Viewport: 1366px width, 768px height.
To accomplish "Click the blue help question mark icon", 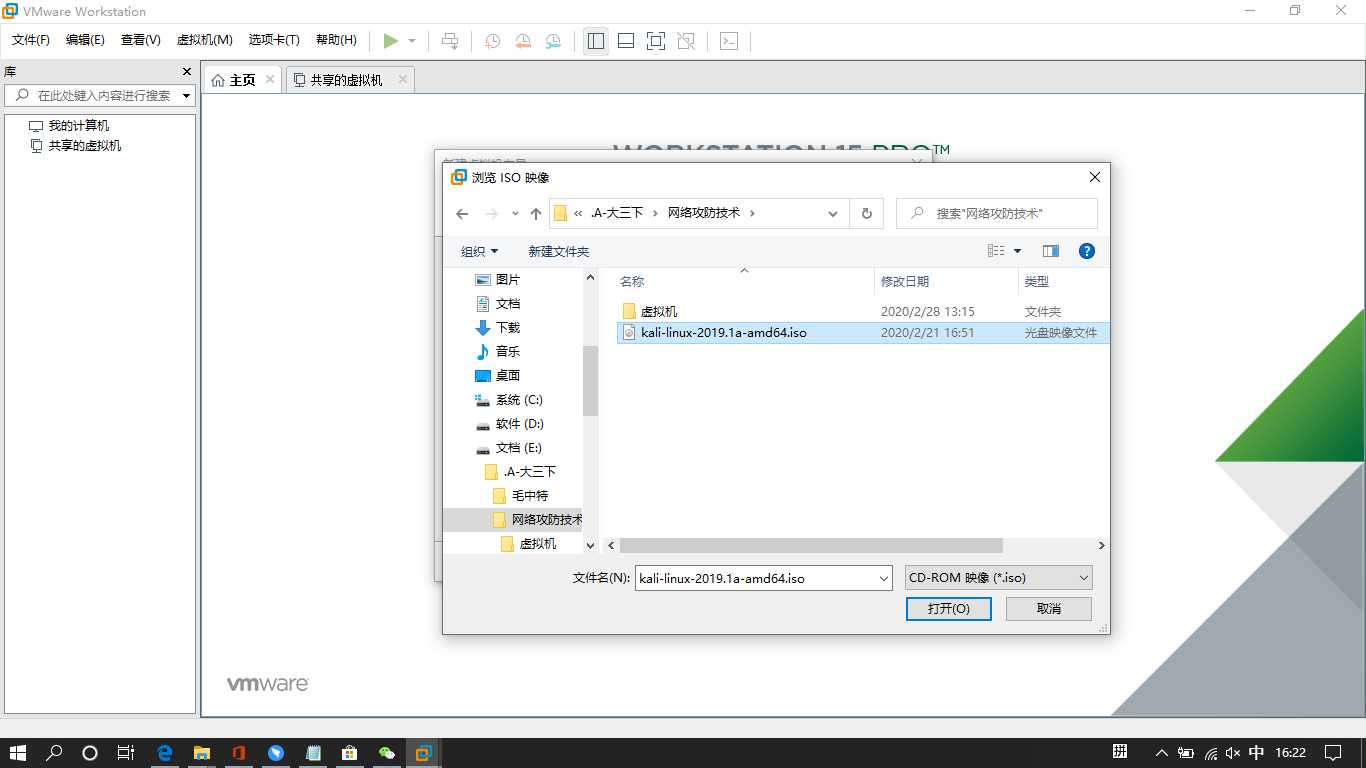I will tap(1087, 251).
